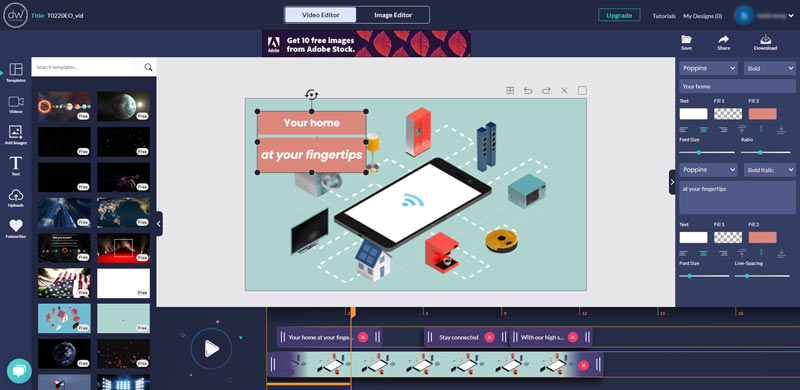Click the X icon above canvas
The width and height of the screenshot is (800, 390).
pyautogui.click(x=564, y=90)
